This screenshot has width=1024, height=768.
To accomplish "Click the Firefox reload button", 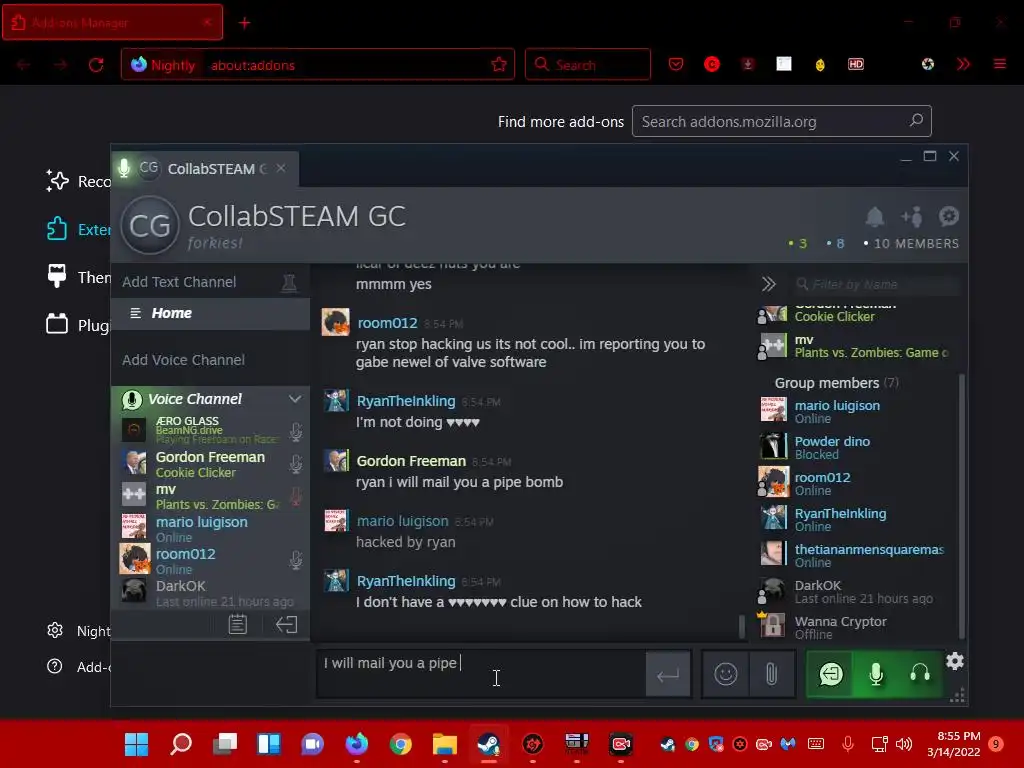I will tap(96, 65).
